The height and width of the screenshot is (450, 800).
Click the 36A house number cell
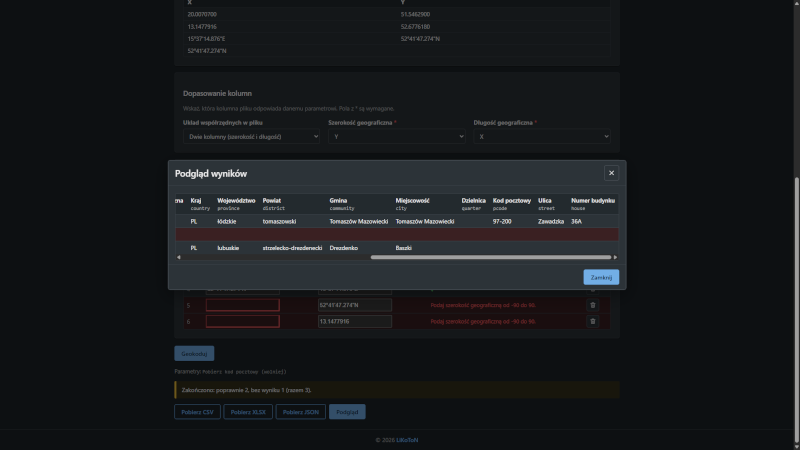point(577,221)
